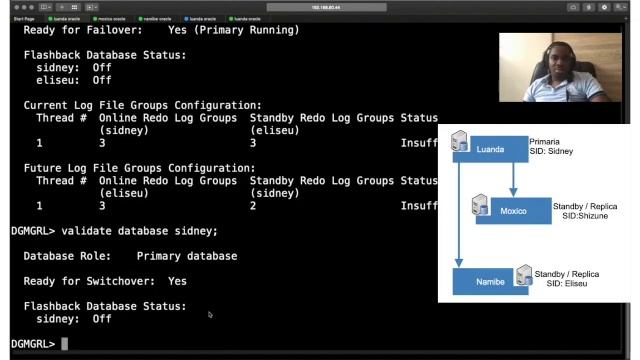Click the presenter webcam thumbnail

[560, 67]
